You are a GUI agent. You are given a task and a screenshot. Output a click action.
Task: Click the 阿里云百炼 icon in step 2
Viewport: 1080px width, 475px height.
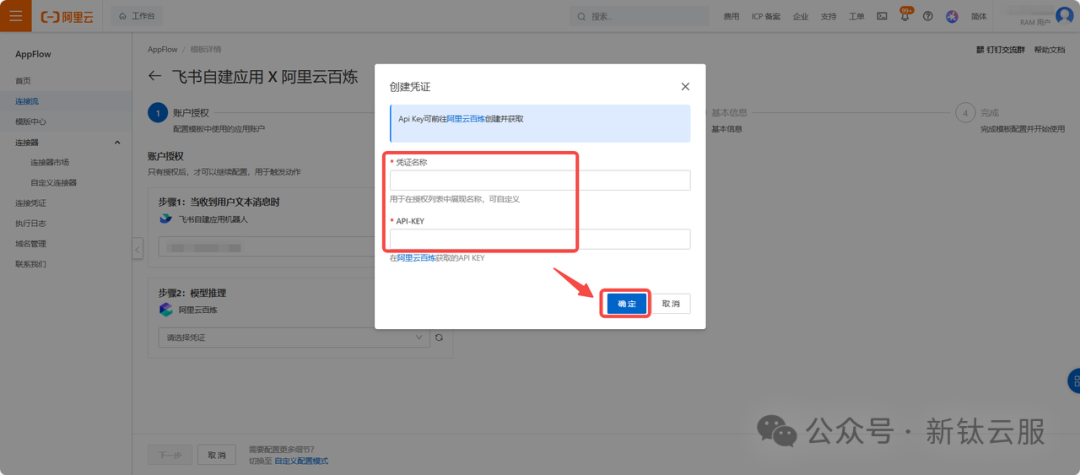point(165,310)
